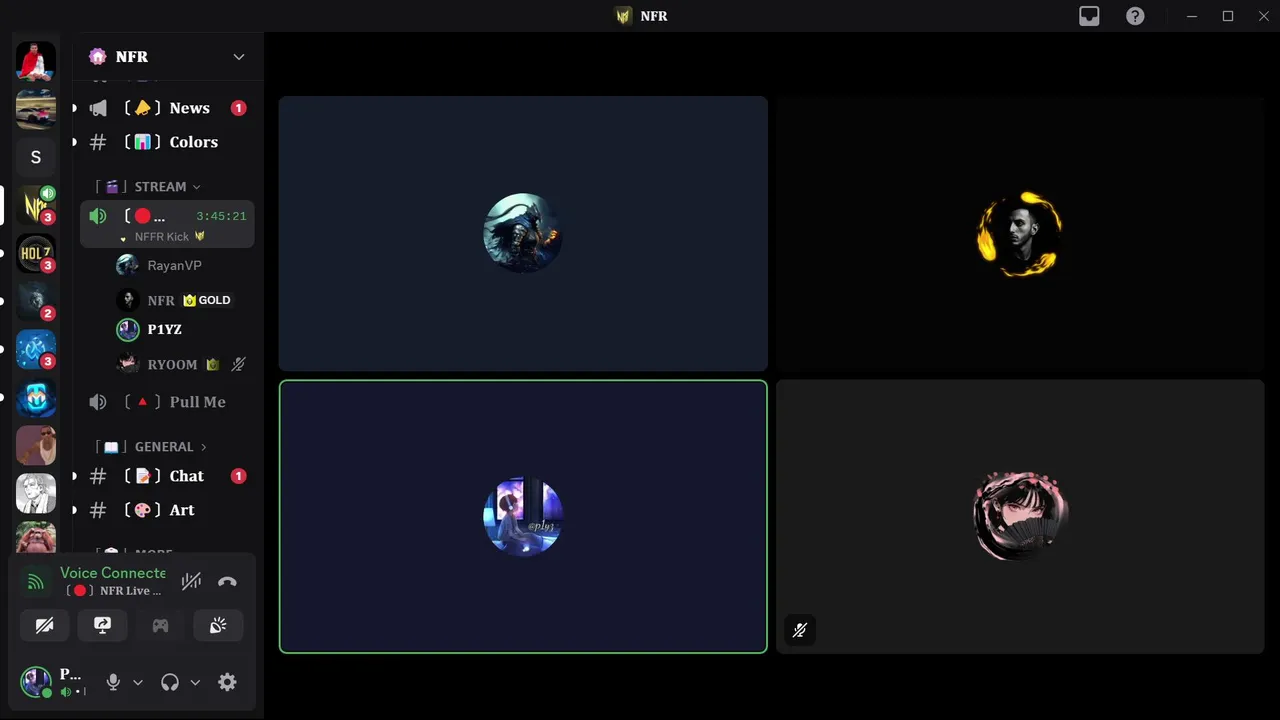This screenshot has height=720, width=1280.
Task: Open the NFR server header dropdown chevron
Action: (239, 57)
